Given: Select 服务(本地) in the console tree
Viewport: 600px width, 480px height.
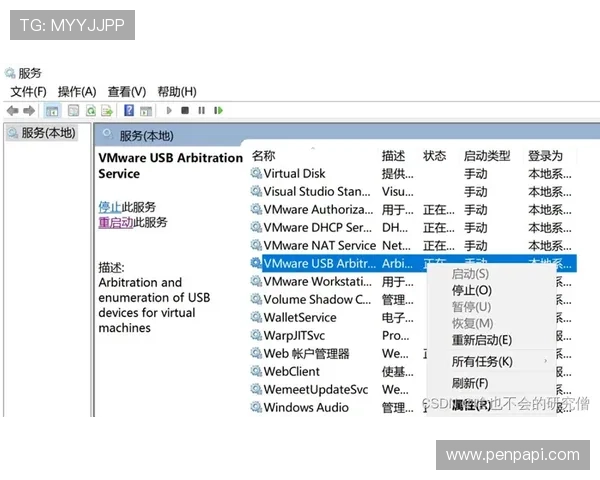Looking at the screenshot, I should pyautogui.click(x=47, y=133).
